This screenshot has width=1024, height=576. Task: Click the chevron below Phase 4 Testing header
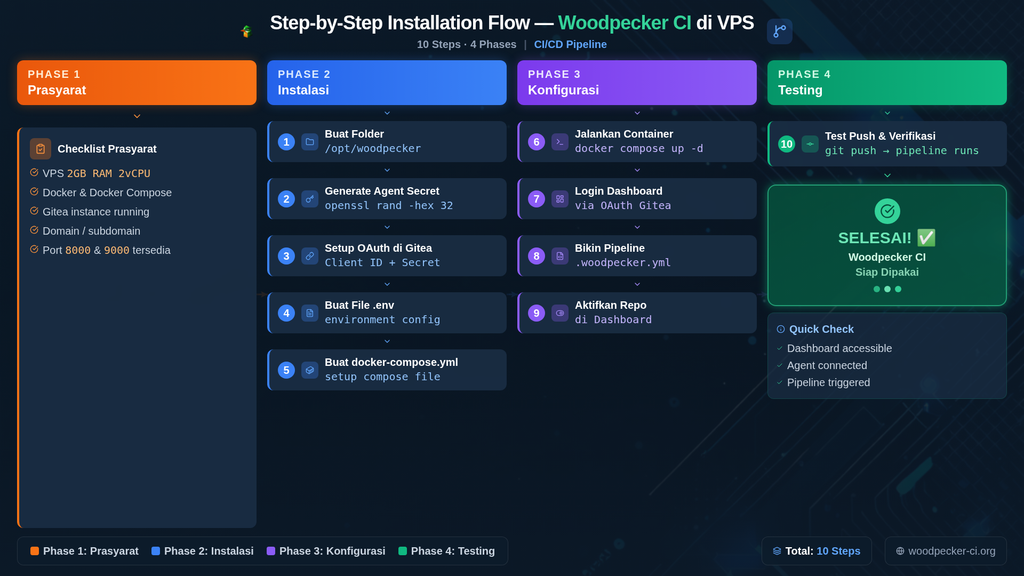pyautogui.click(x=887, y=113)
